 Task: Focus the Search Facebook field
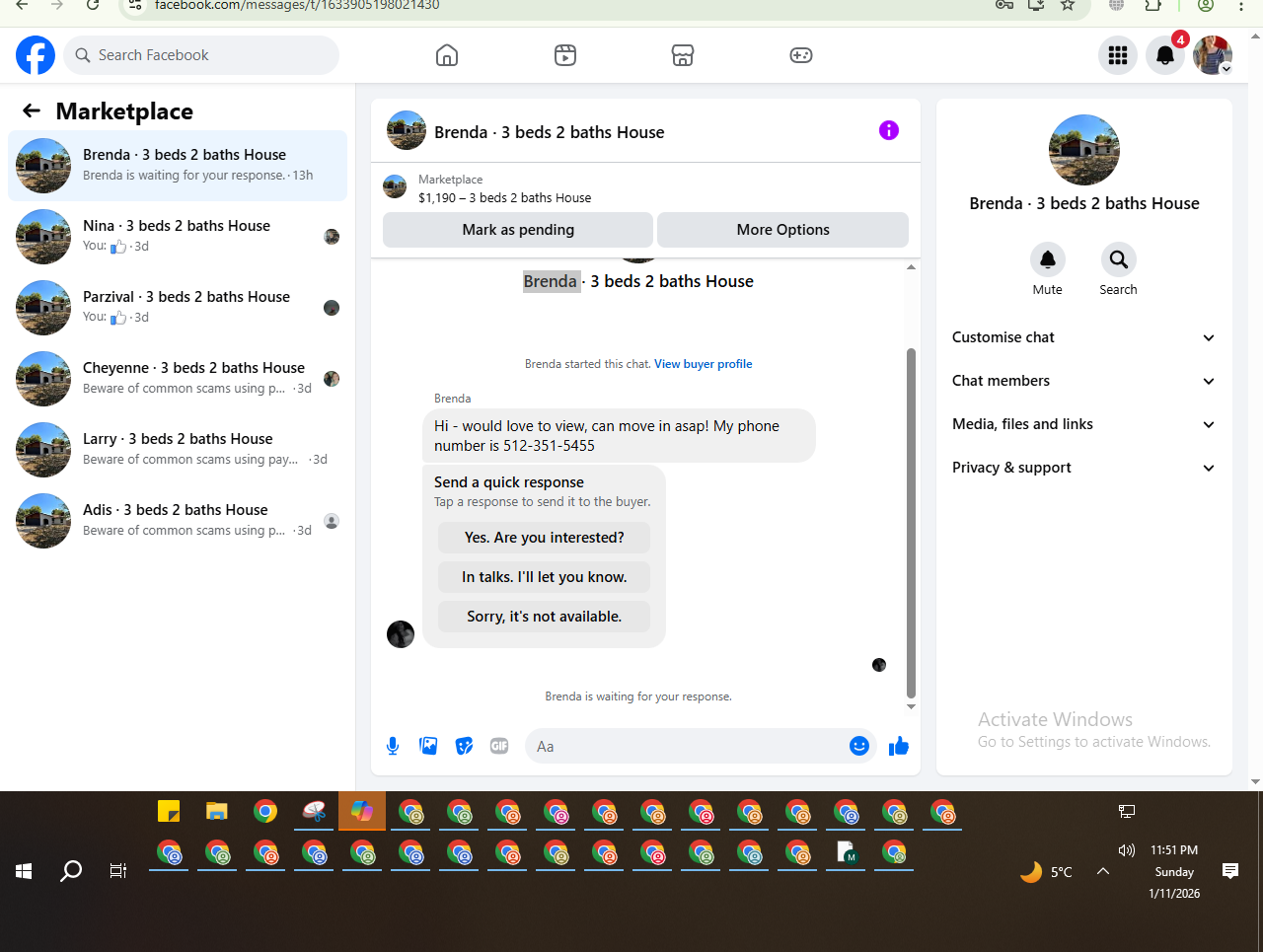[202, 55]
